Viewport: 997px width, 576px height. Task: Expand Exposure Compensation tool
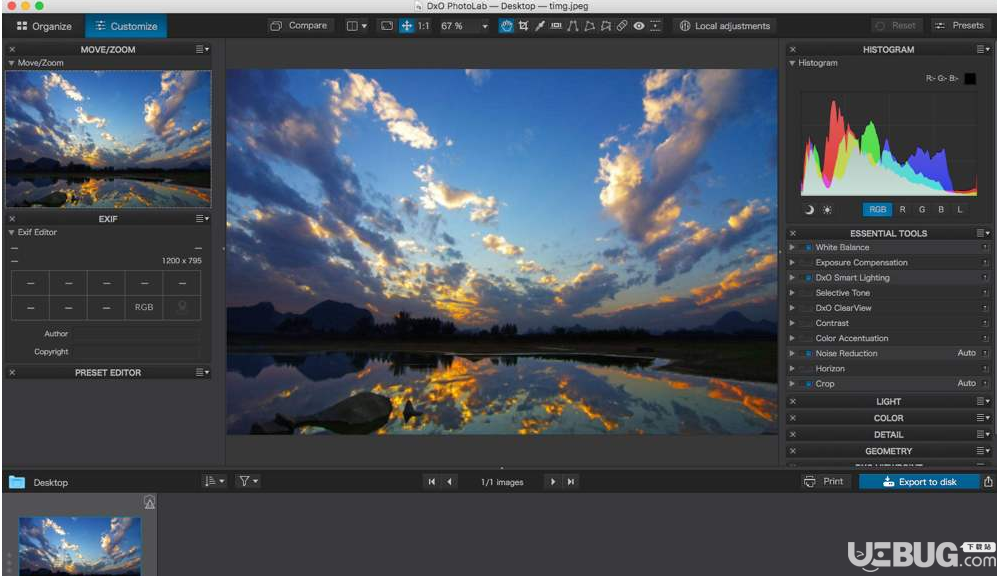[792, 263]
